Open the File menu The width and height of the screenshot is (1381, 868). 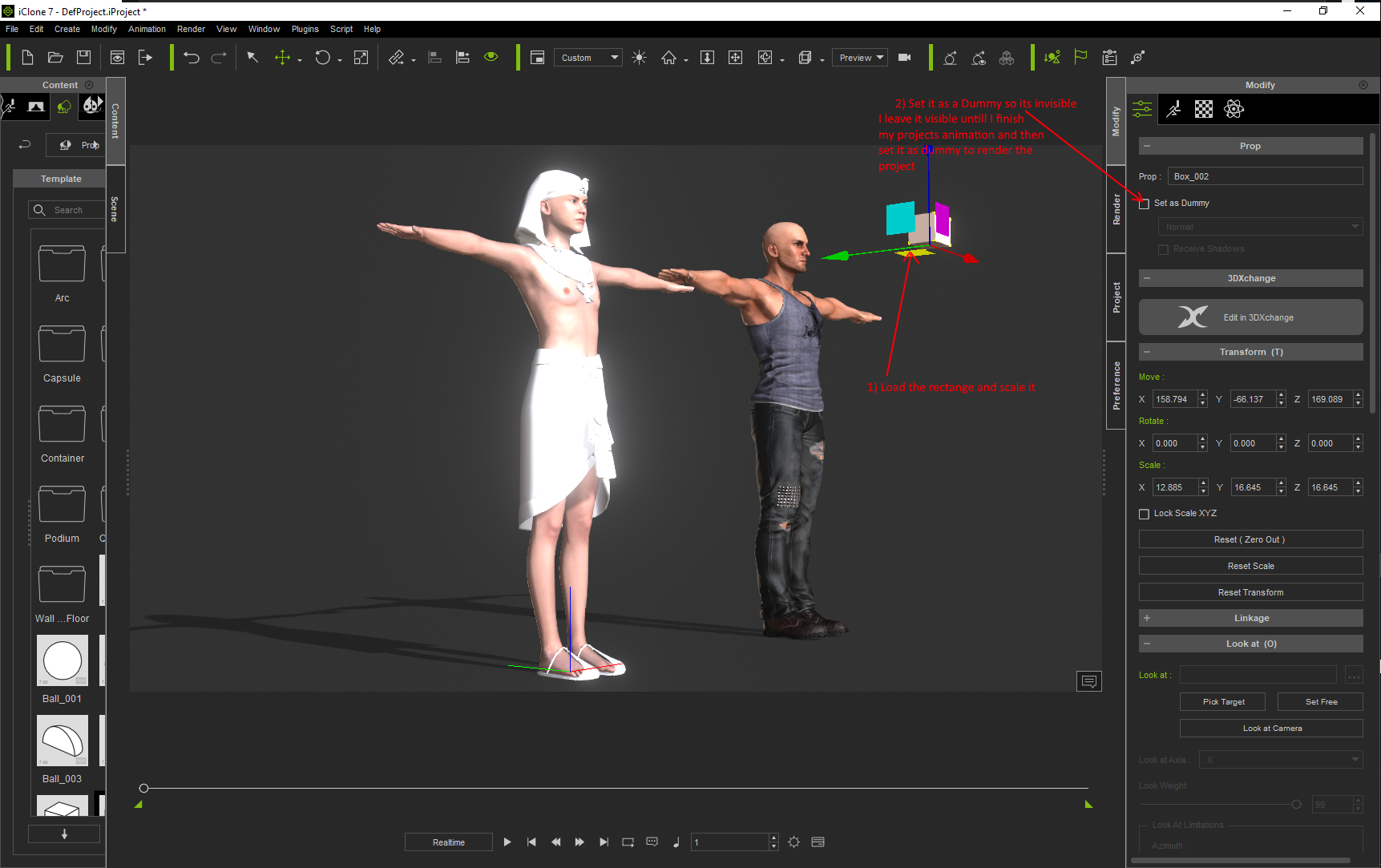(x=12, y=29)
